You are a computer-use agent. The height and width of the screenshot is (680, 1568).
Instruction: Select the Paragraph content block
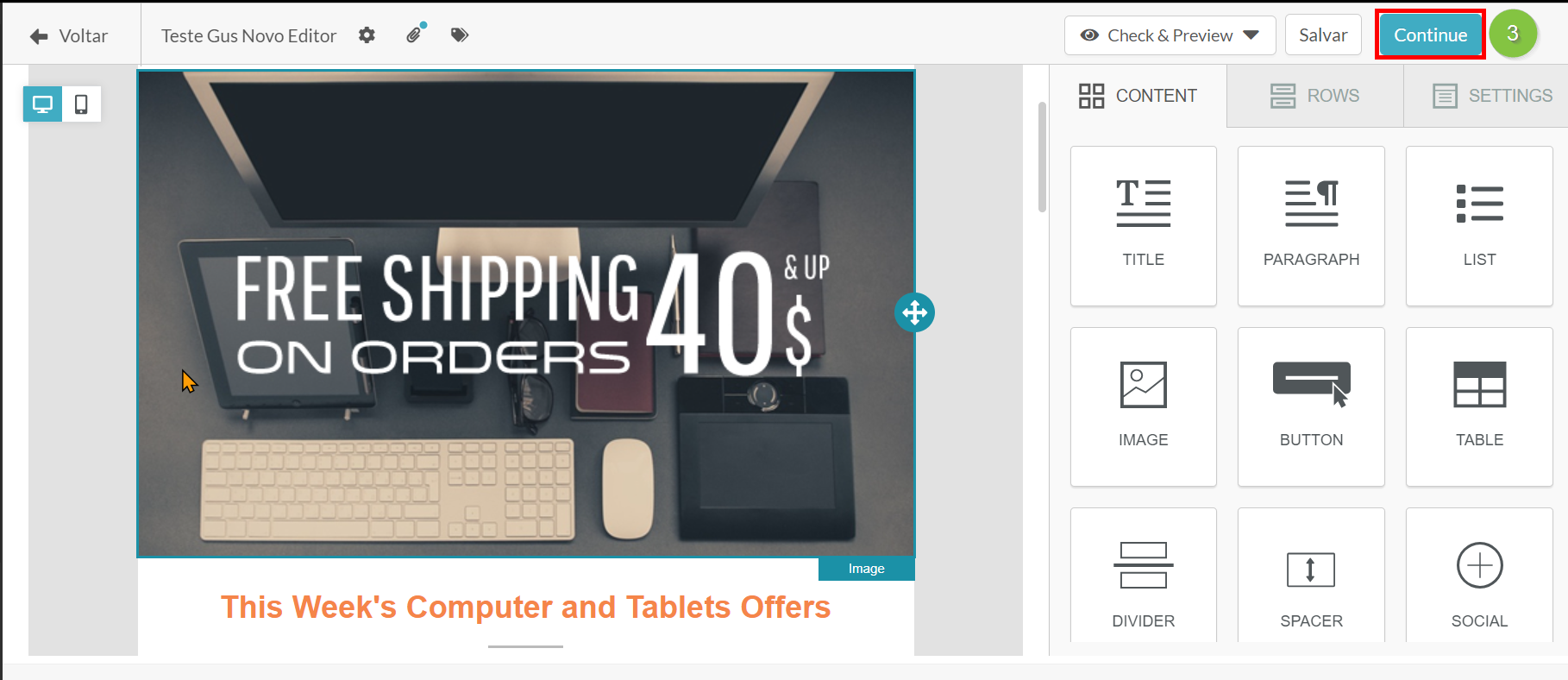coord(1311,226)
